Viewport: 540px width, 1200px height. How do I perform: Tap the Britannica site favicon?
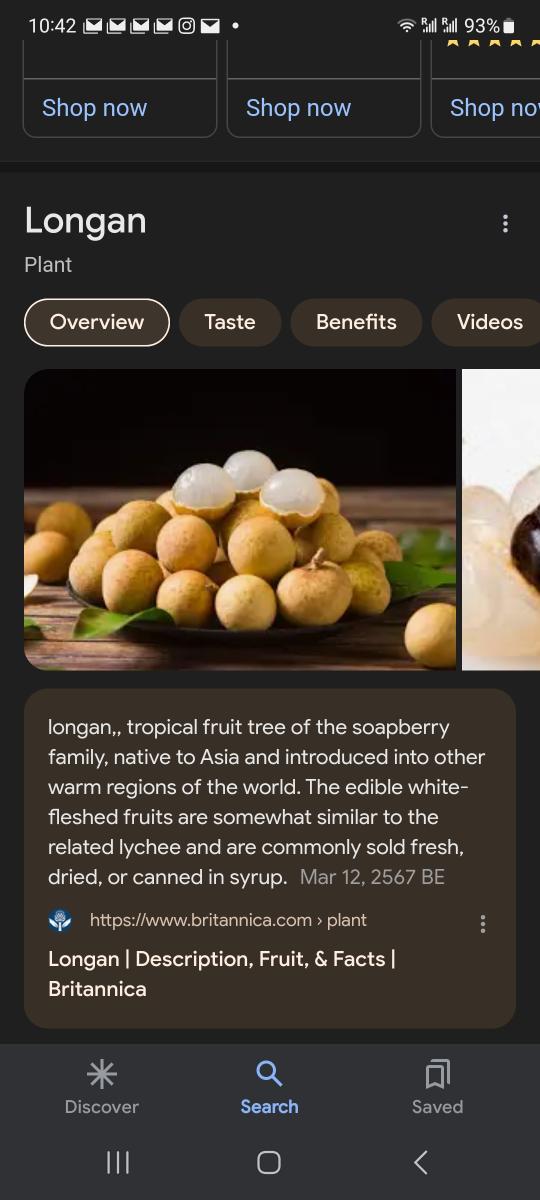pyautogui.click(x=60, y=920)
